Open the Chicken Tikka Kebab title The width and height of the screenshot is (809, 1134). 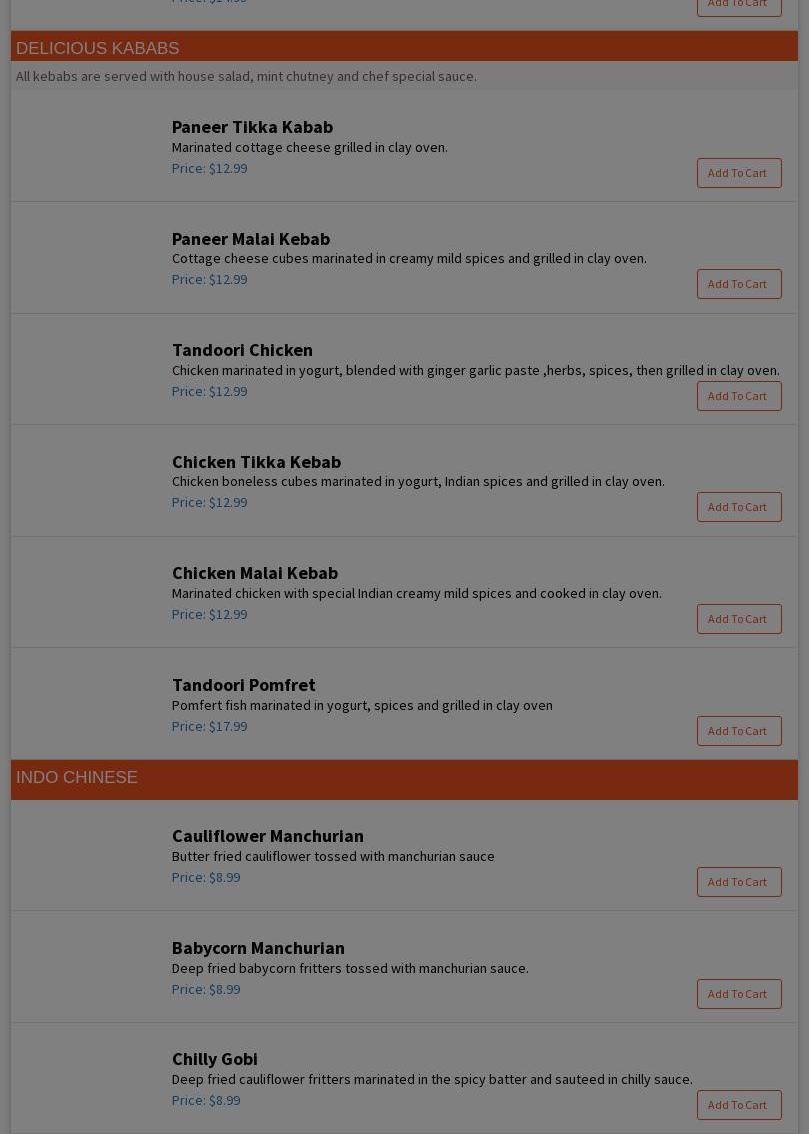(x=256, y=461)
